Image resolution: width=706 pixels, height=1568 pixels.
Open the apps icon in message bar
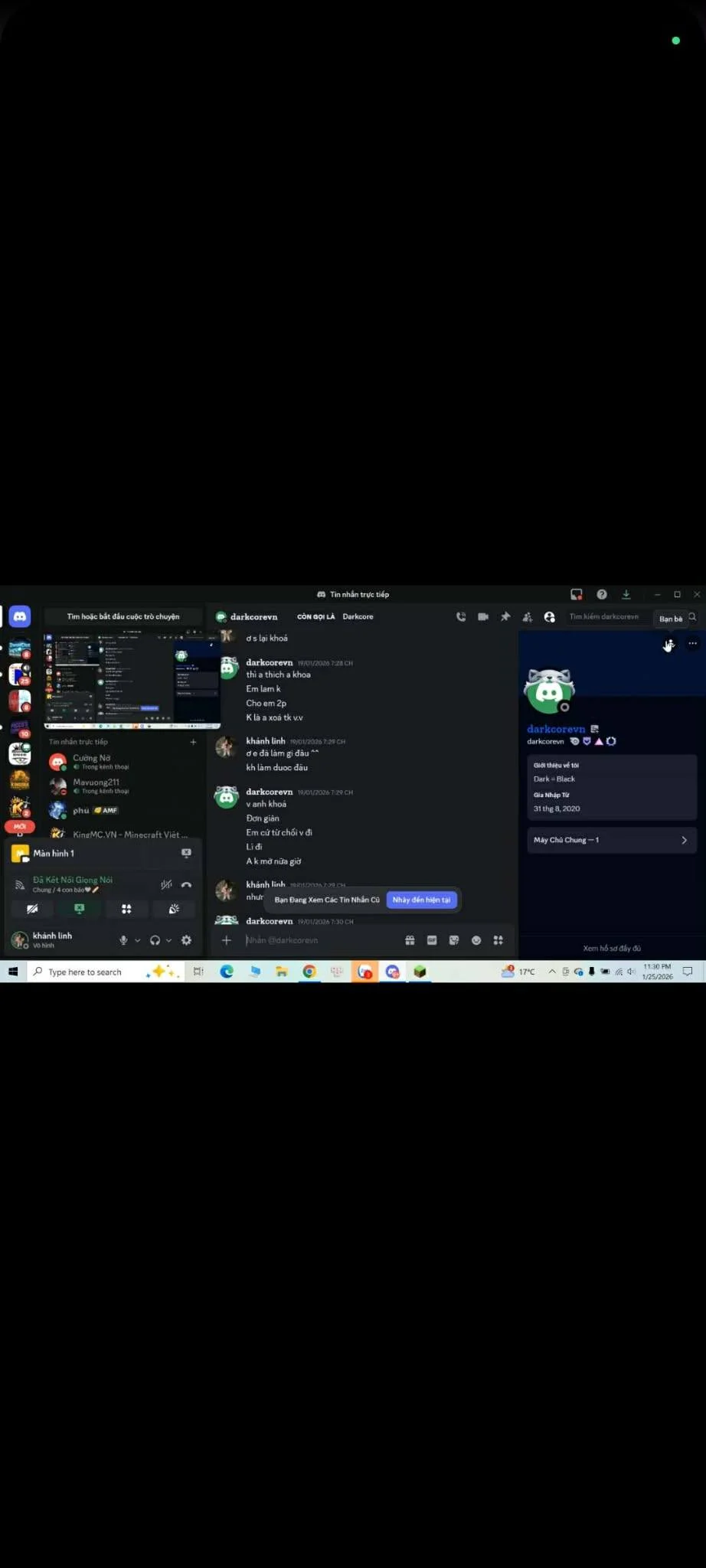pyautogui.click(x=498, y=940)
